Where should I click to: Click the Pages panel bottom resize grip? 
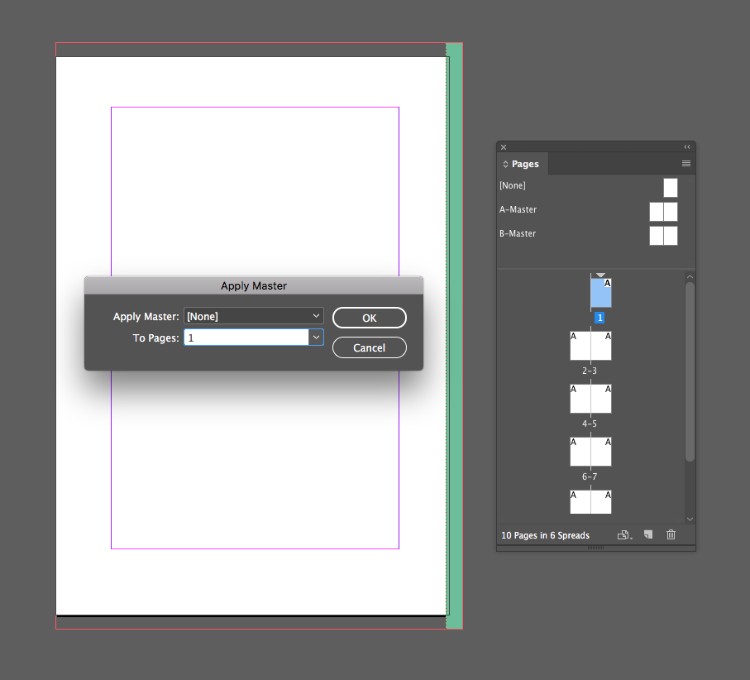pos(596,548)
